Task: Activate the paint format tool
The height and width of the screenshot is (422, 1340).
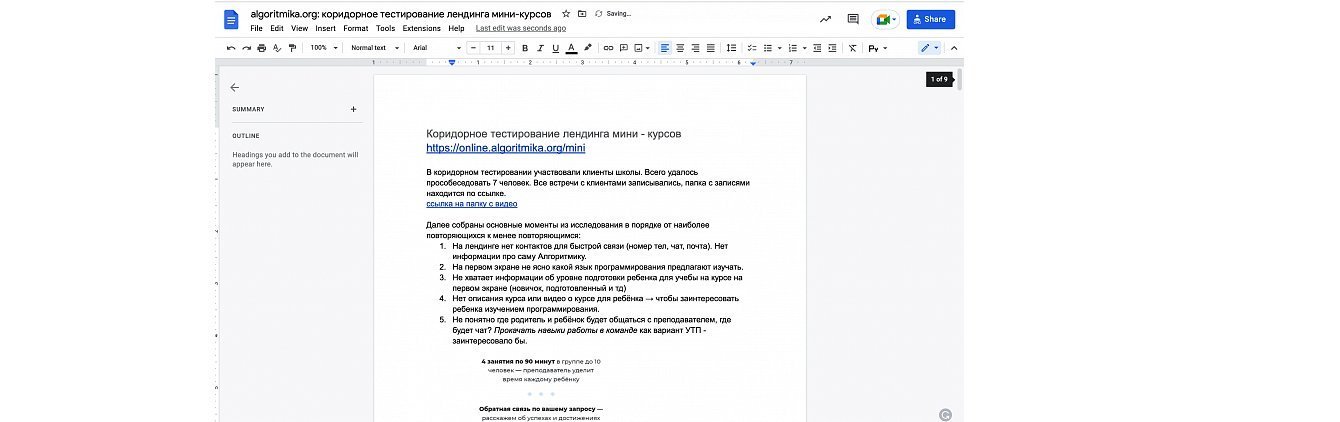Action: click(x=292, y=48)
